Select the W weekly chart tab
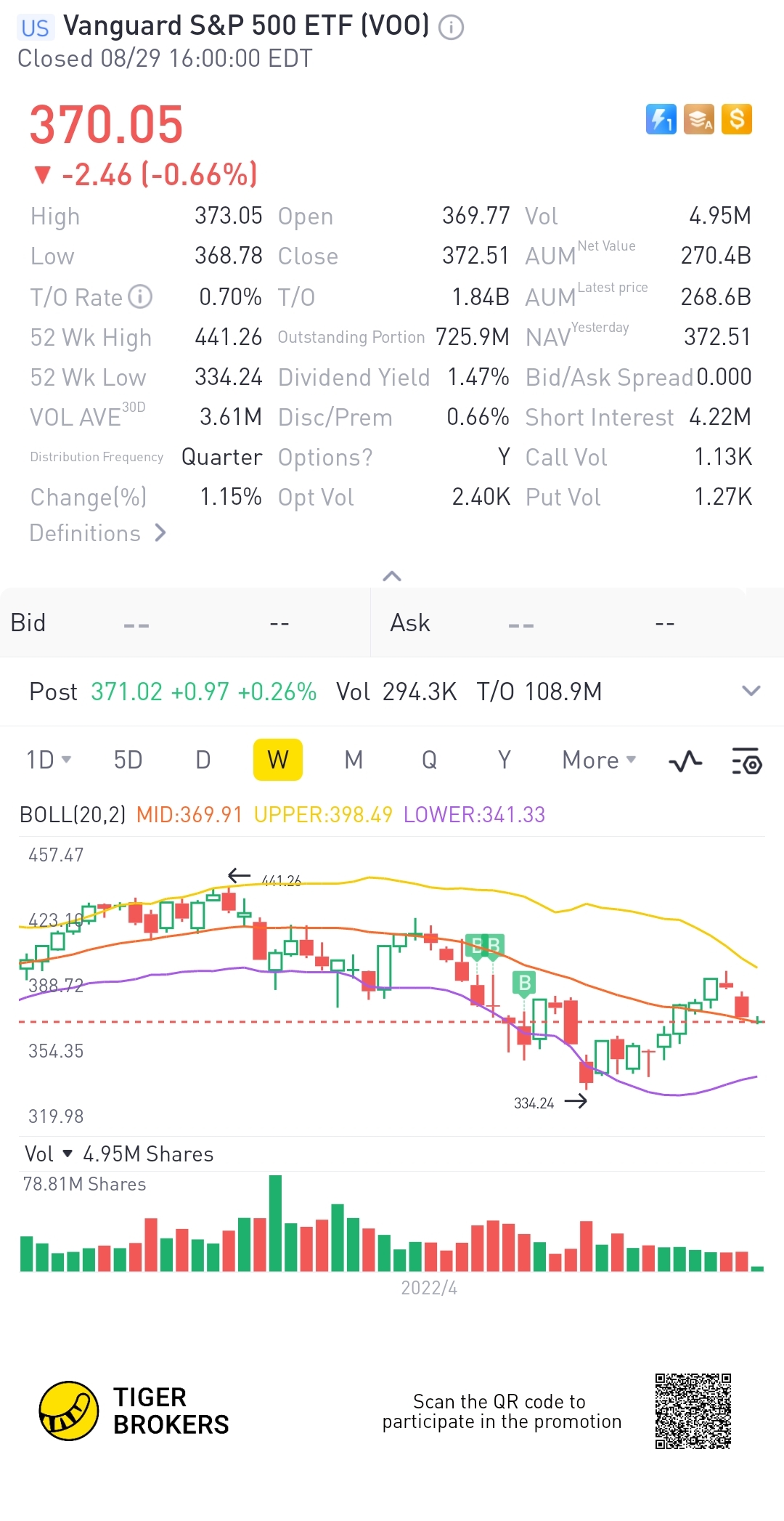784x1521 pixels. point(278,760)
